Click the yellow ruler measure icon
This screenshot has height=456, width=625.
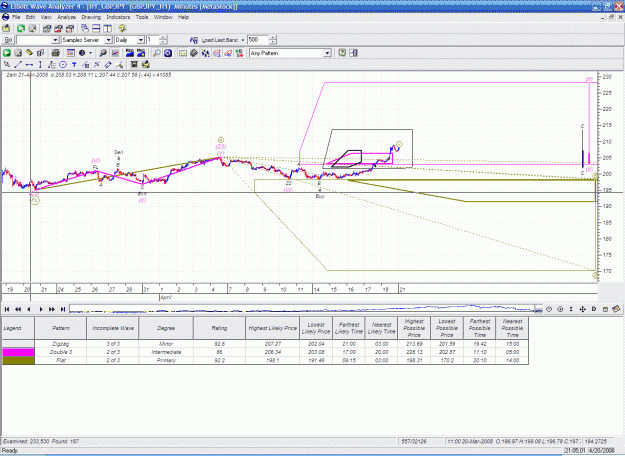(x=29, y=53)
